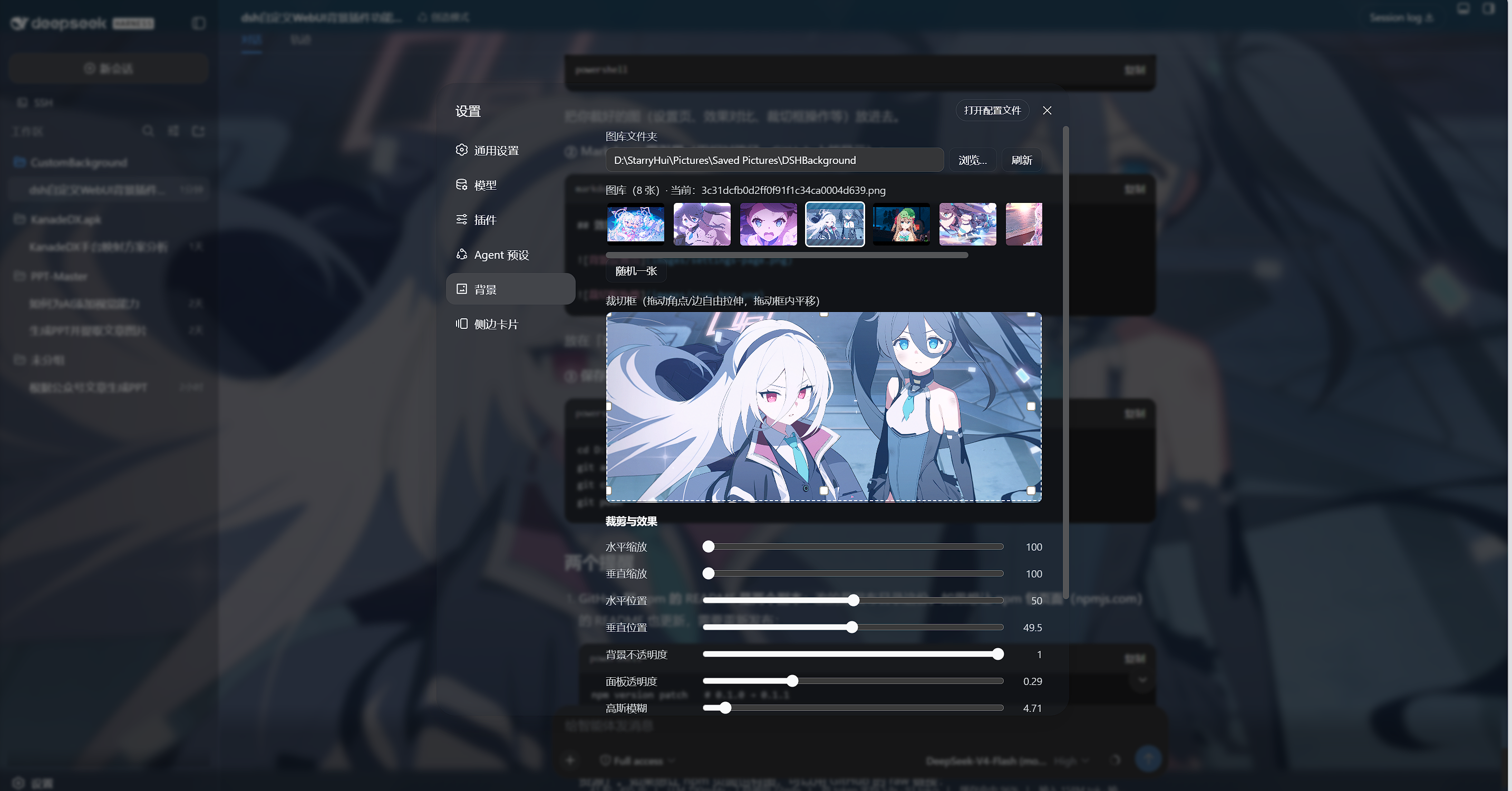1512x791 pixels.
Task: Close the 设置 dialog with the X icon
Action: tap(1047, 110)
